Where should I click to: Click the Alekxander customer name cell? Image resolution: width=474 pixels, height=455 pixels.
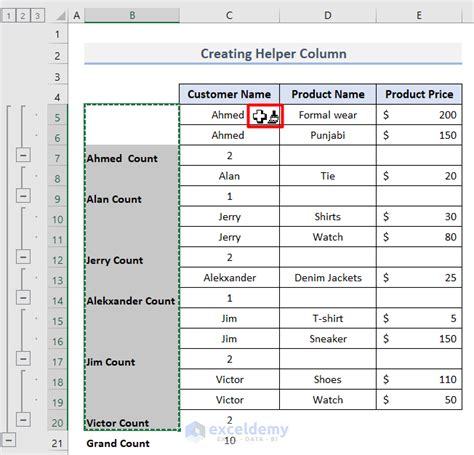click(x=229, y=277)
